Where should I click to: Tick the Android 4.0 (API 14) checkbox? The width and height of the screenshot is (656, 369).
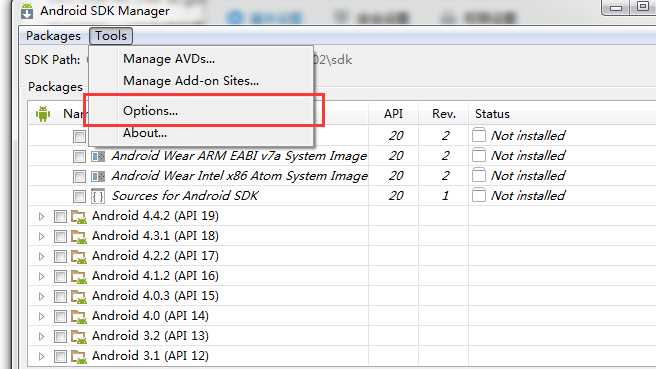click(60, 317)
